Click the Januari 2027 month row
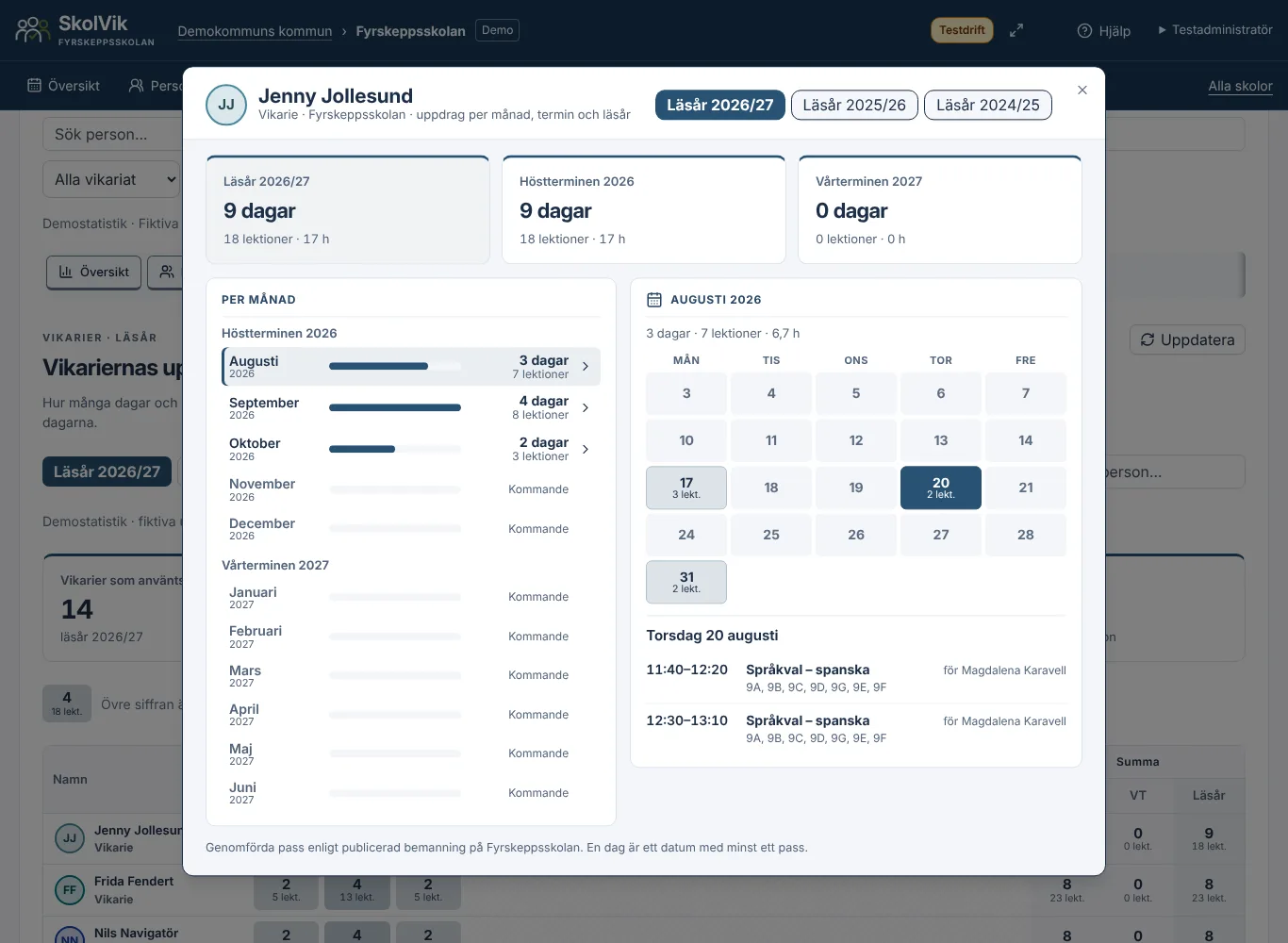 (x=411, y=597)
